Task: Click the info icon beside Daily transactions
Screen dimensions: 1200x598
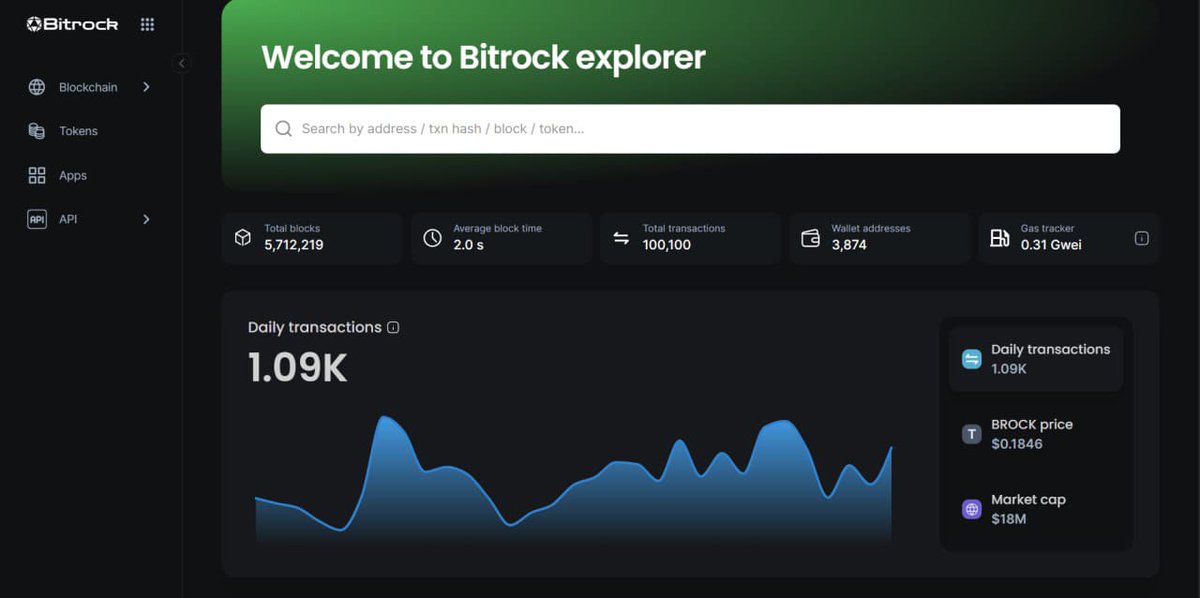Action: (x=393, y=327)
